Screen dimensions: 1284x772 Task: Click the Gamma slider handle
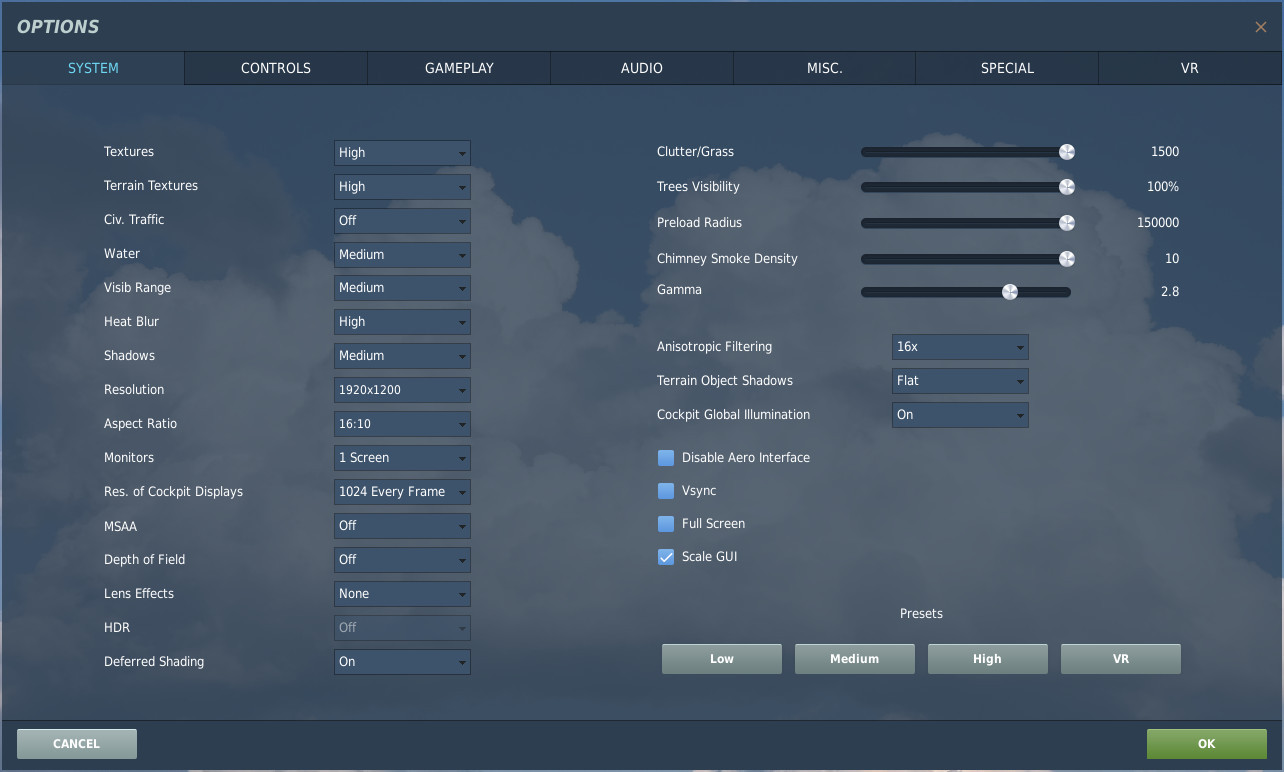click(1010, 292)
